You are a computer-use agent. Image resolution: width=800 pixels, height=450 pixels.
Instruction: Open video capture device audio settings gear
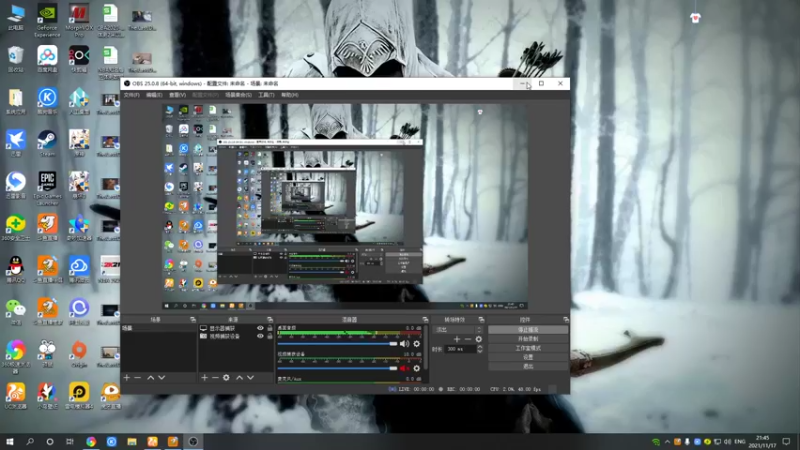tap(417, 368)
